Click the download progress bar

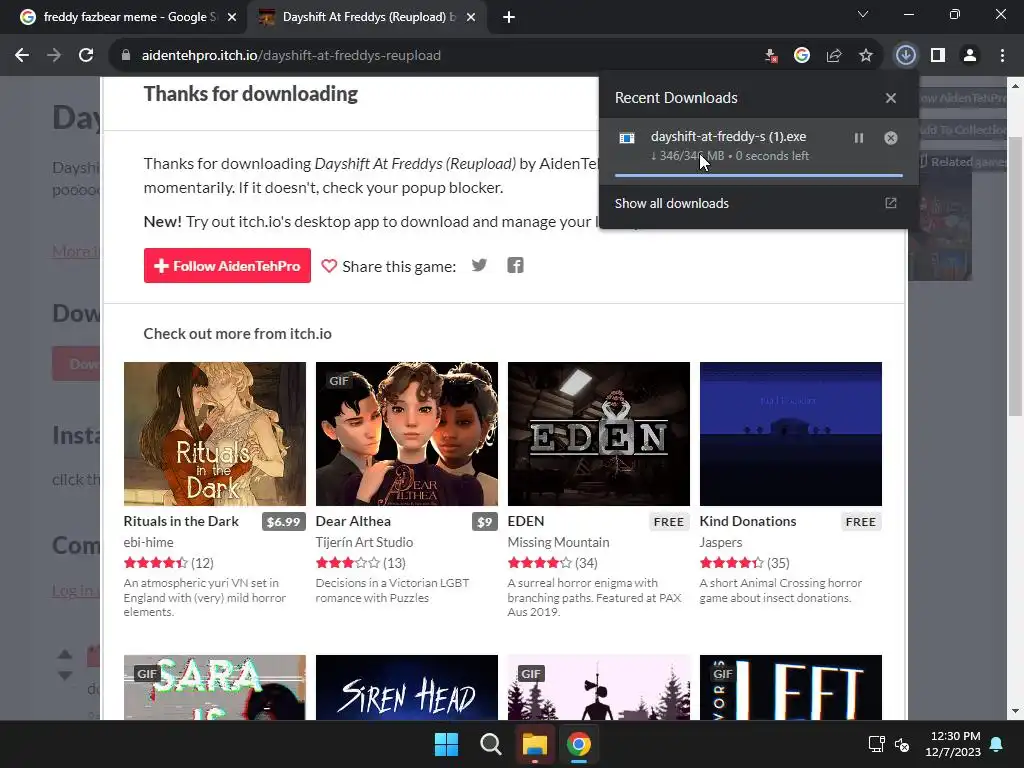[759, 175]
